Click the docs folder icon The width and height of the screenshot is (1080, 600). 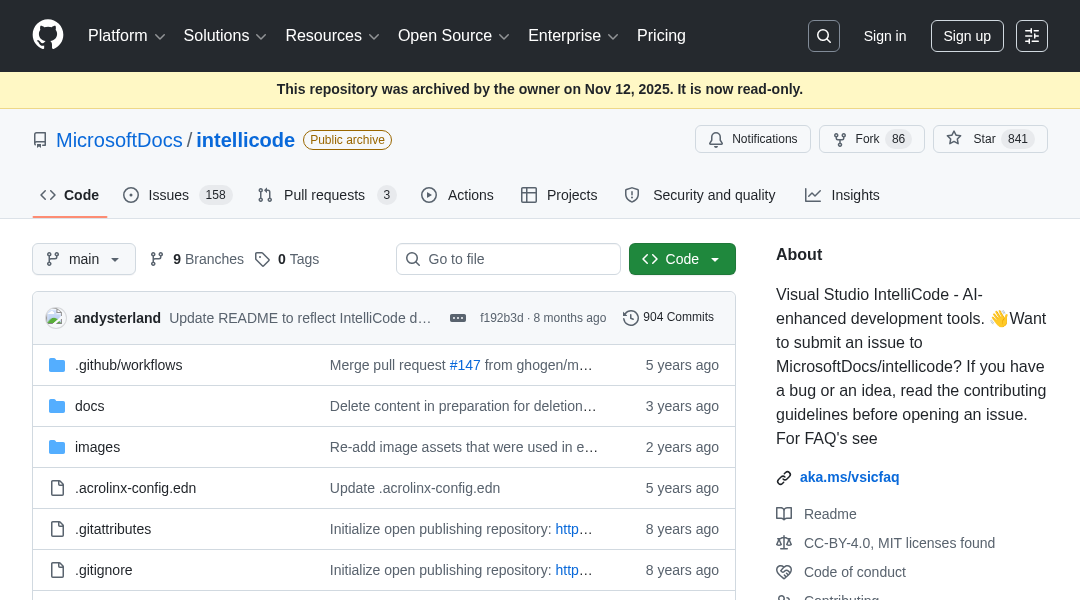coord(57,406)
